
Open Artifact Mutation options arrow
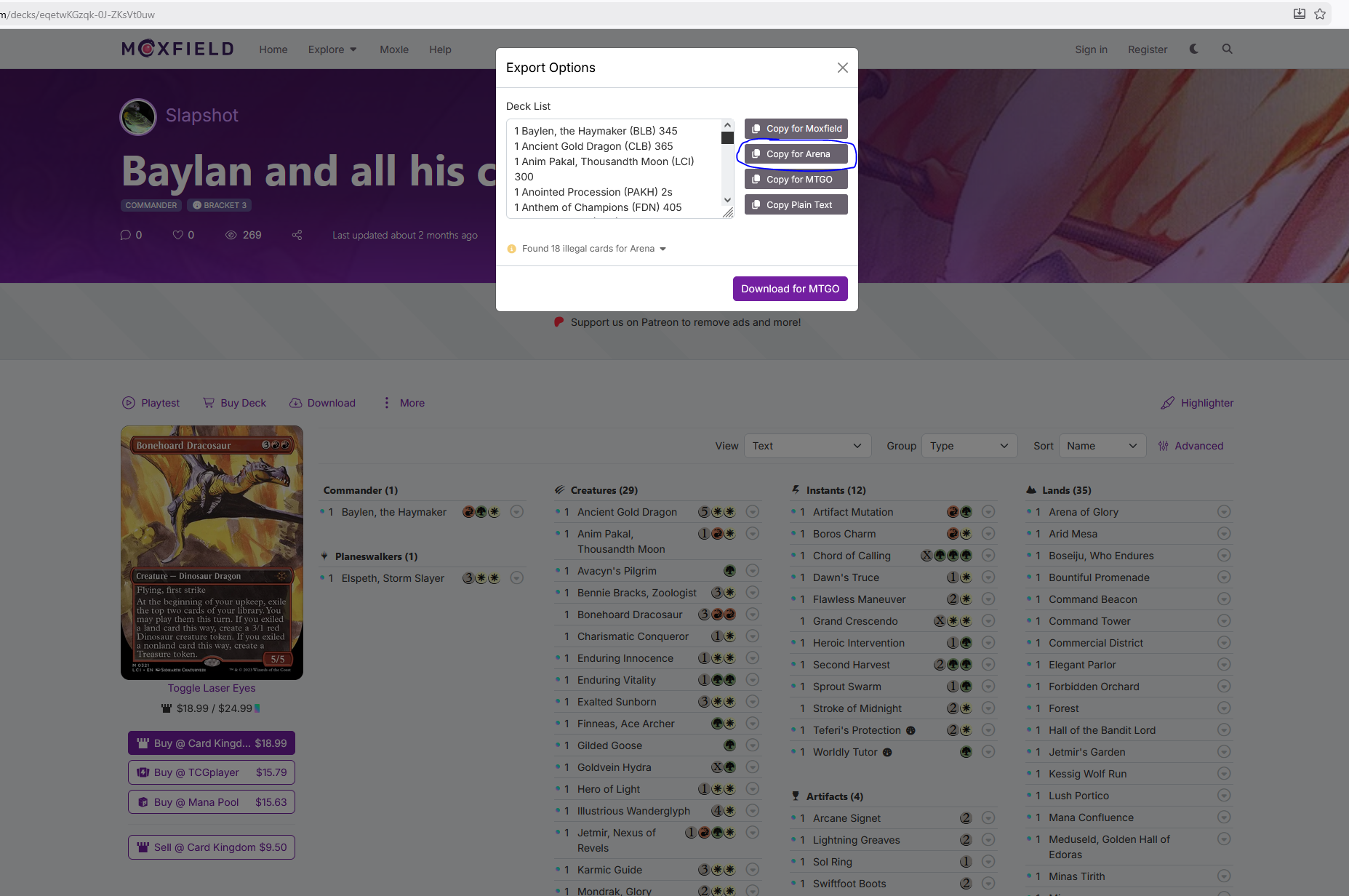click(988, 512)
